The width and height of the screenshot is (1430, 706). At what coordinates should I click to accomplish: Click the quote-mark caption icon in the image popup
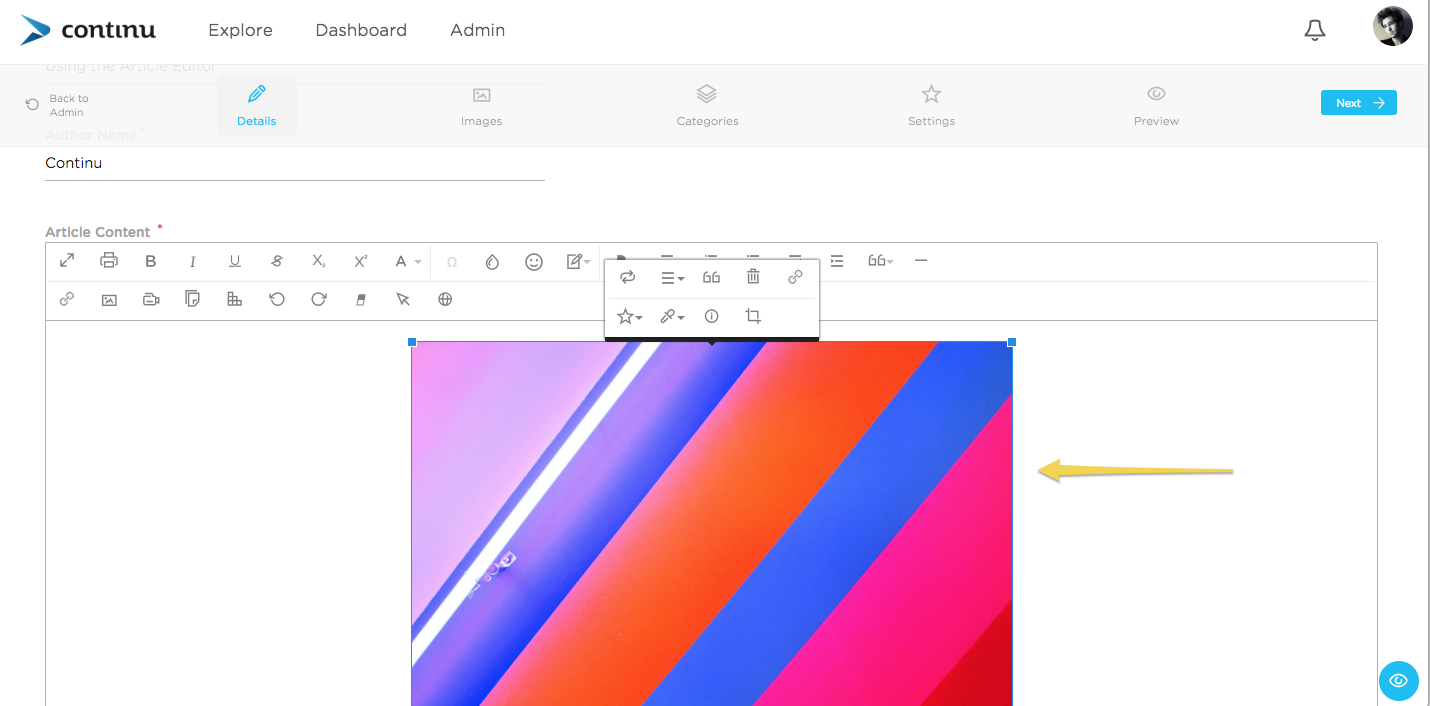[711, 277]
